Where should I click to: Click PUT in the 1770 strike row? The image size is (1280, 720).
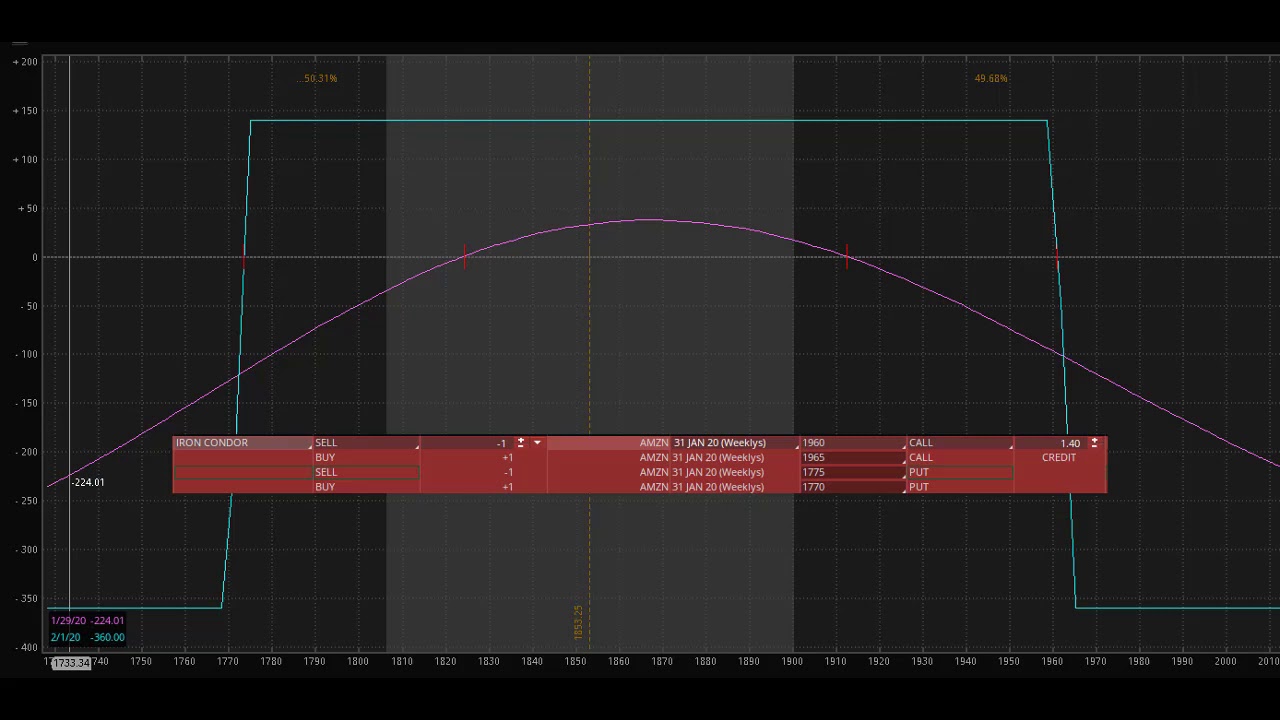click(x=919, y=487)
